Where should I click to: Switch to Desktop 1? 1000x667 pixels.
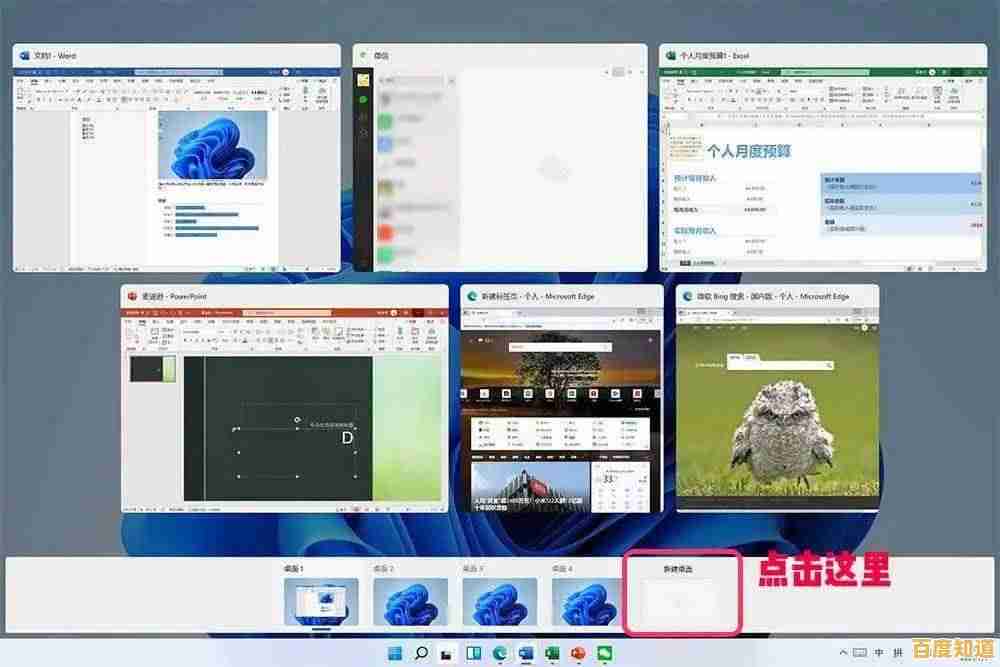(320, 602)
